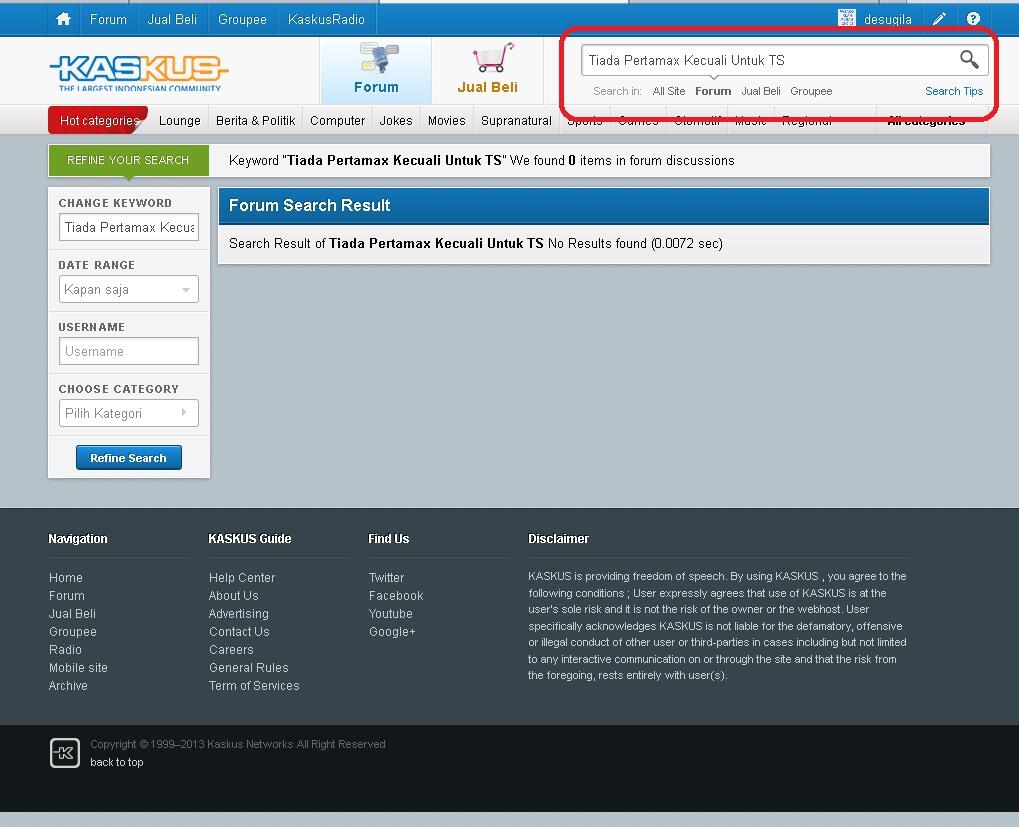Open Mobile site footer link

pos(78,667)
